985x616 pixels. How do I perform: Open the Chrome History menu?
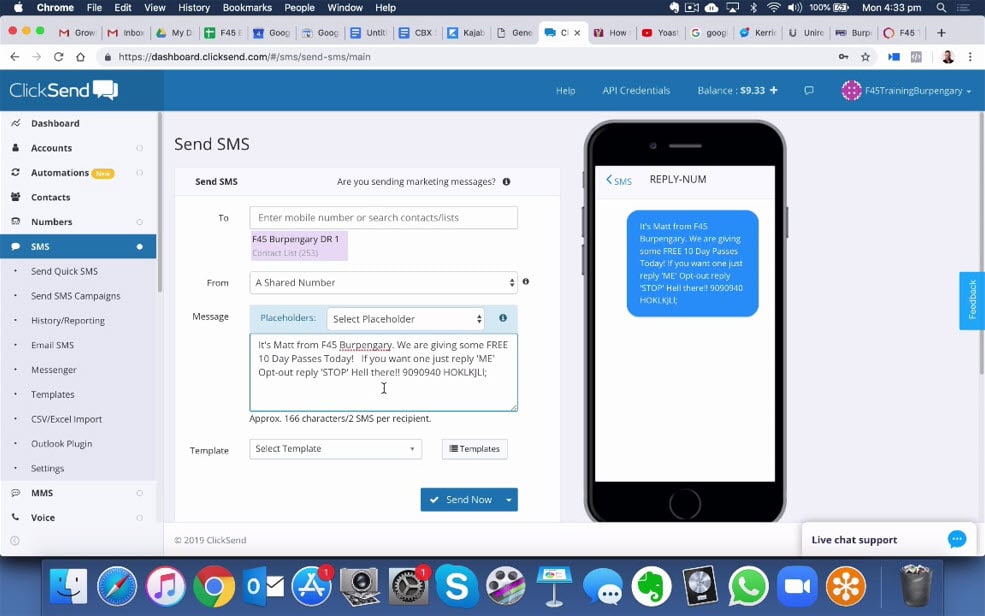193,8
